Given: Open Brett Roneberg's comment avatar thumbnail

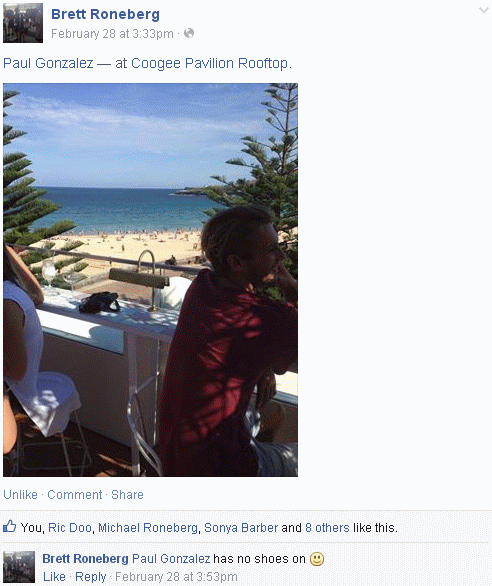Looking at the screenshot, I should 19,567.
